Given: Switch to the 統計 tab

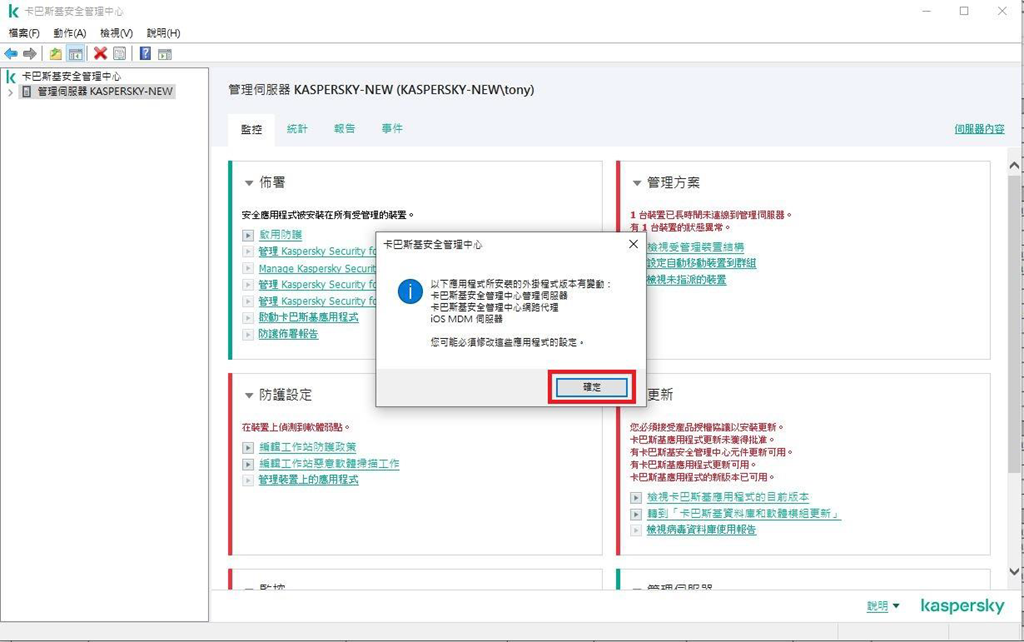Looking at the screenshot, I should [x=297, y=129].
